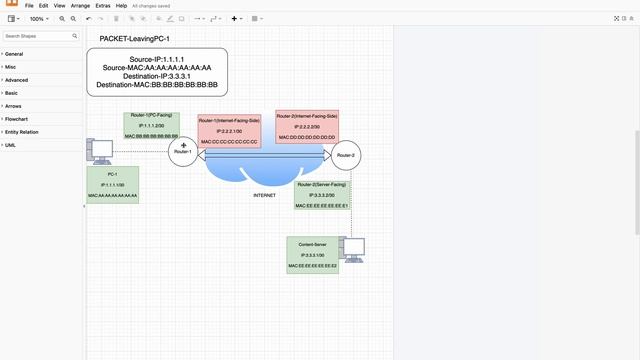Expand the Basic shapes section
640x360 pixels.
[41, 93]
